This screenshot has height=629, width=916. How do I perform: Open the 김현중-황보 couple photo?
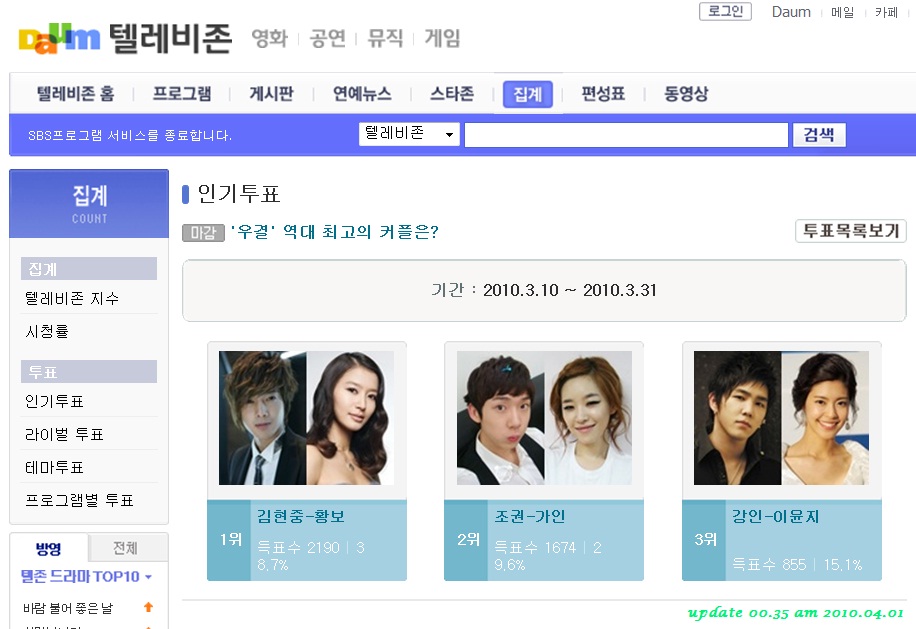(306, 418)
